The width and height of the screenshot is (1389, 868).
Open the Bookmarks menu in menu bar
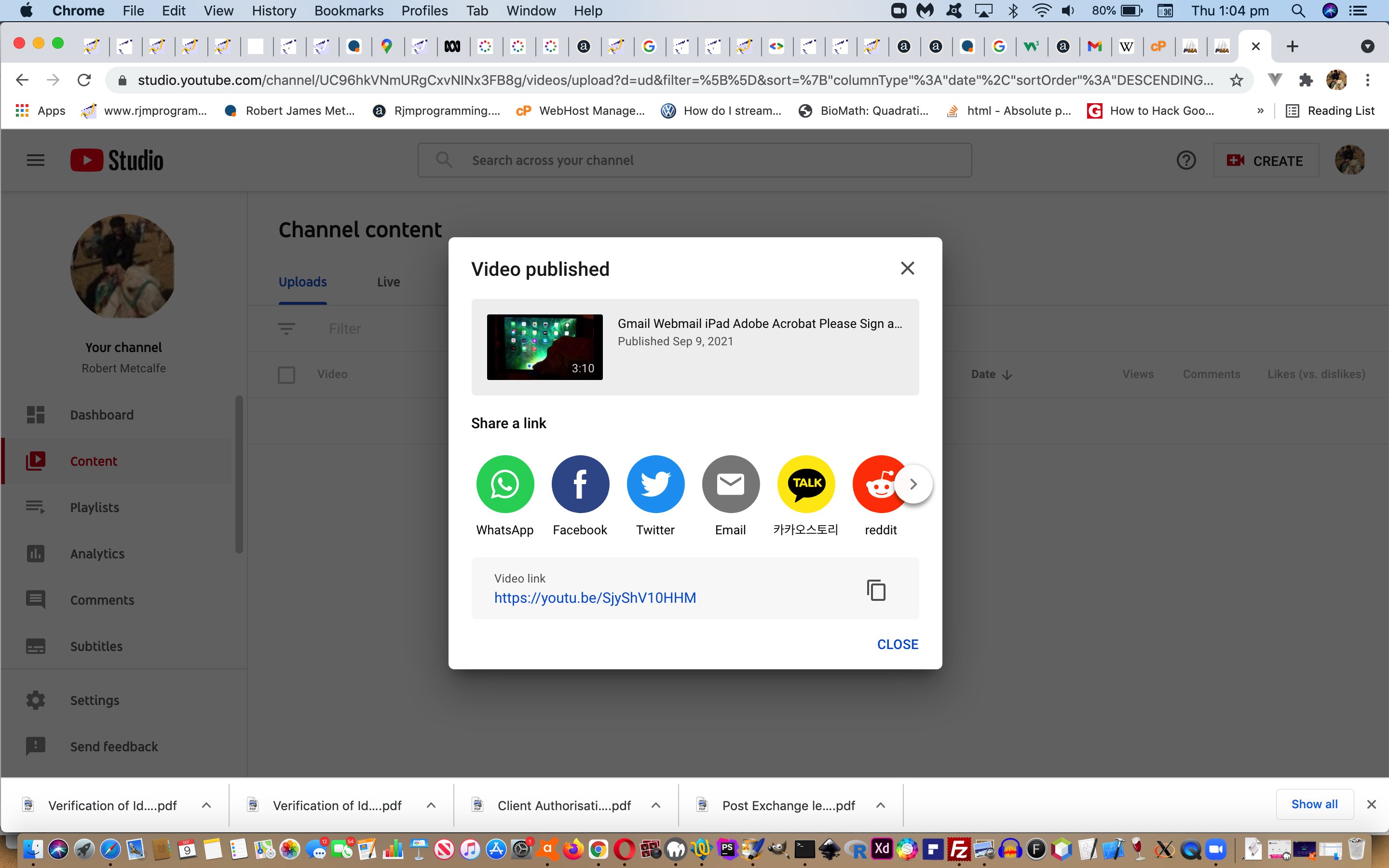(x=348, y=11)
